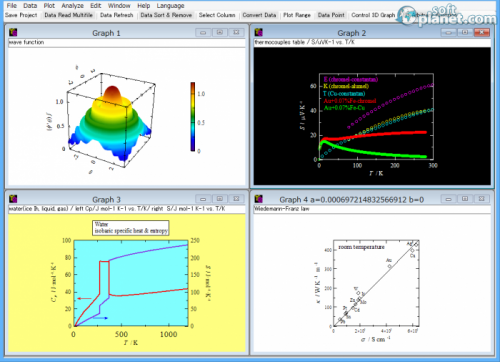The width and height of the screenshot is (500, 362).
Task: Click the 'Wiedemann-Franz law' description field
Action: 372,209
